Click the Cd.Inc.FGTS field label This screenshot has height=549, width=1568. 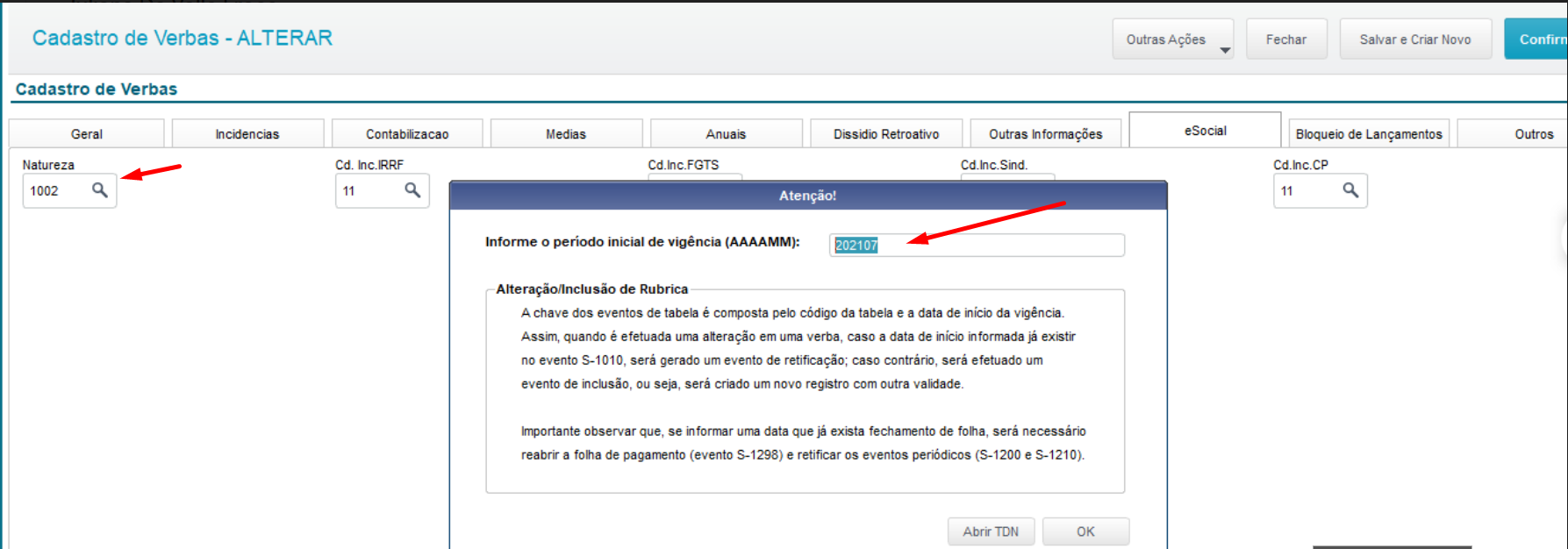[684, 165]
